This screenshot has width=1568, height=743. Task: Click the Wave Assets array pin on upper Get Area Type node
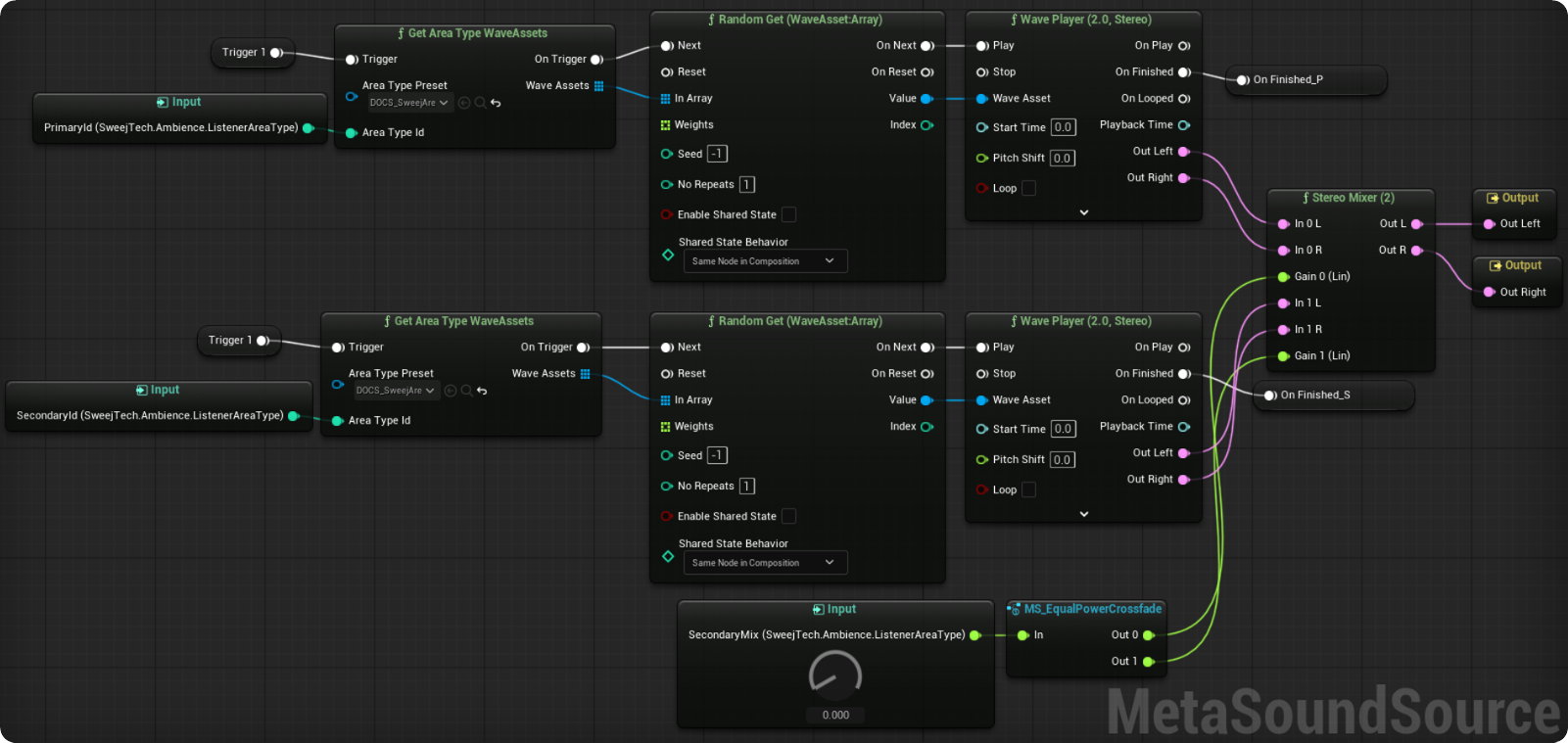pos(598,86)
